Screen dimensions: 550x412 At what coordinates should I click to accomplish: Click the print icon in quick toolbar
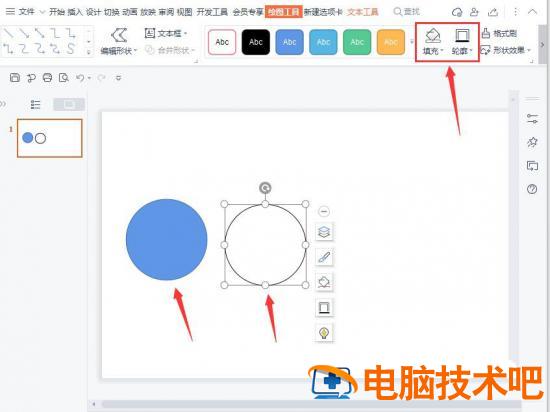tap(47, 77)
